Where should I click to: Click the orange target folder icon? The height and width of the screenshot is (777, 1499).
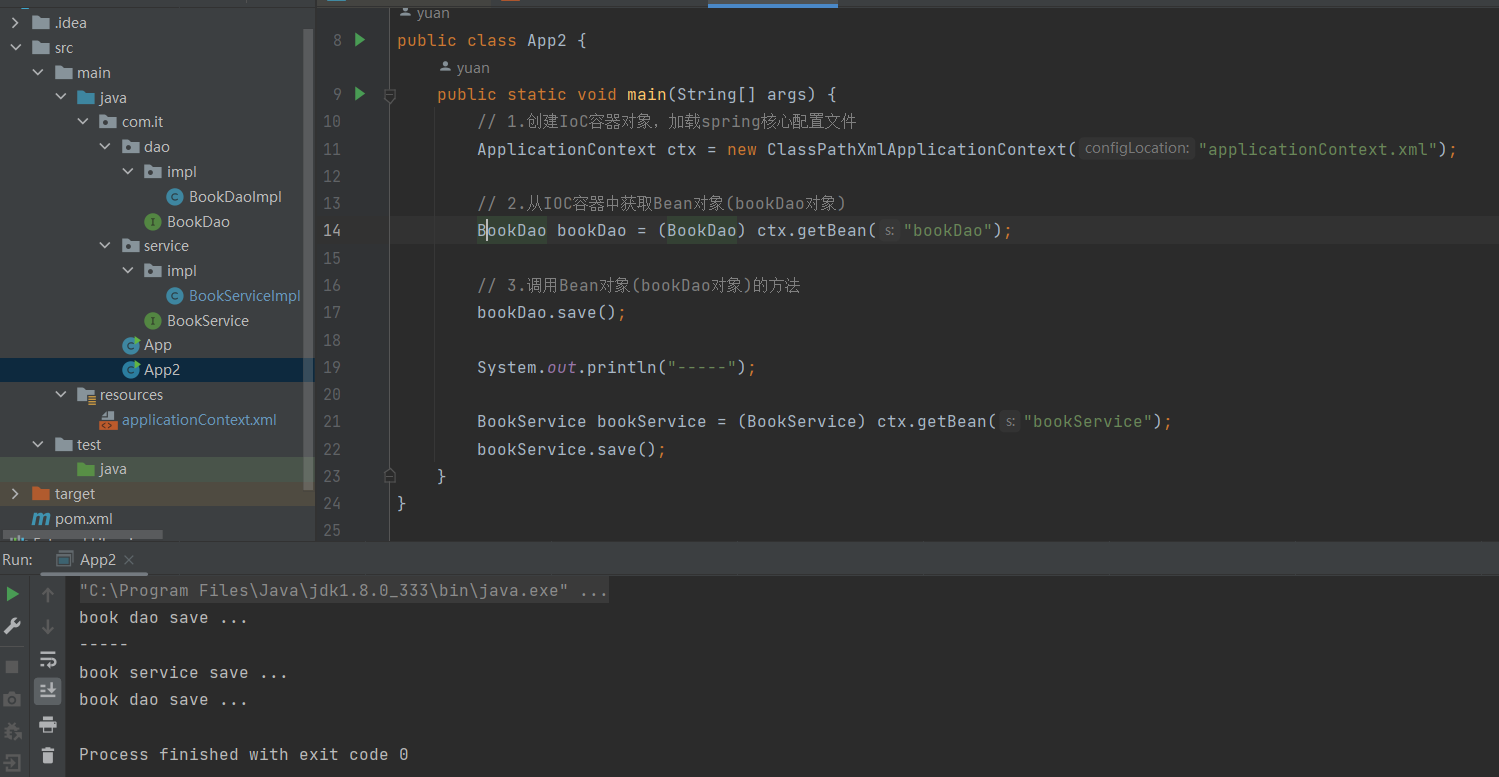tap(41, 494)
